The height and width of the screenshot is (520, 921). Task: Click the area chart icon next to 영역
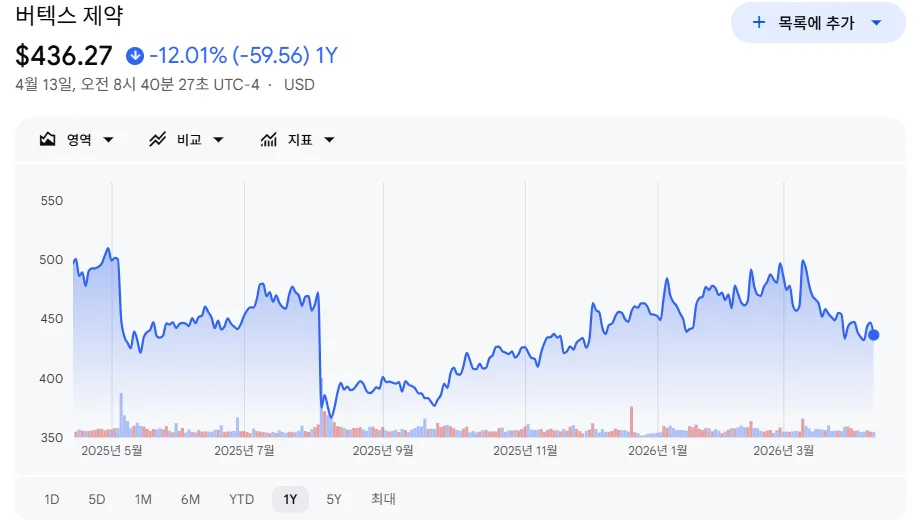tap(48, 139)
